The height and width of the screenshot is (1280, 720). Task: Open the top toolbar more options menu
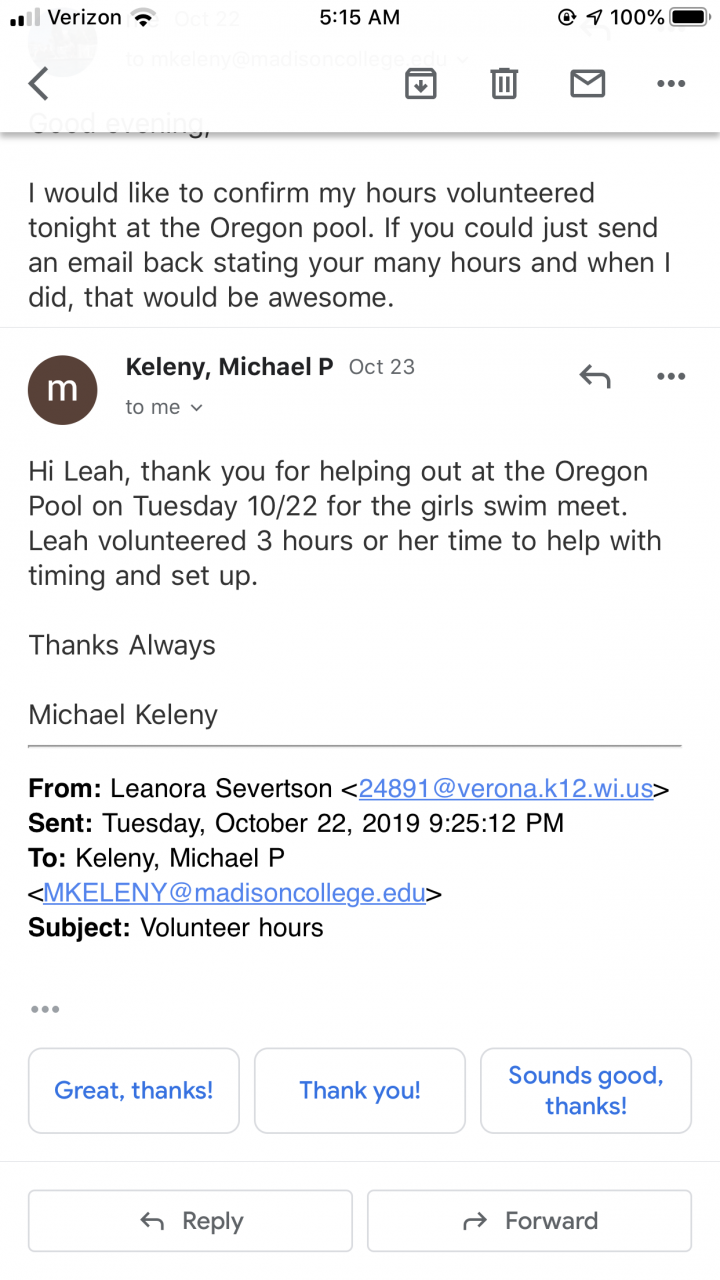click(x=671, y=84)
